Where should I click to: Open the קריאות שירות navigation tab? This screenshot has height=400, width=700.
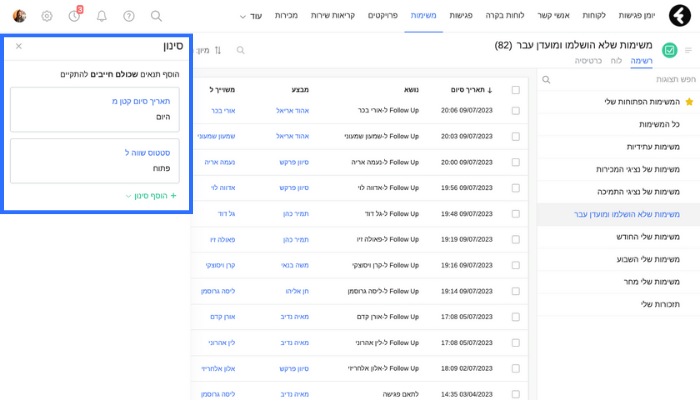point(333,15)
